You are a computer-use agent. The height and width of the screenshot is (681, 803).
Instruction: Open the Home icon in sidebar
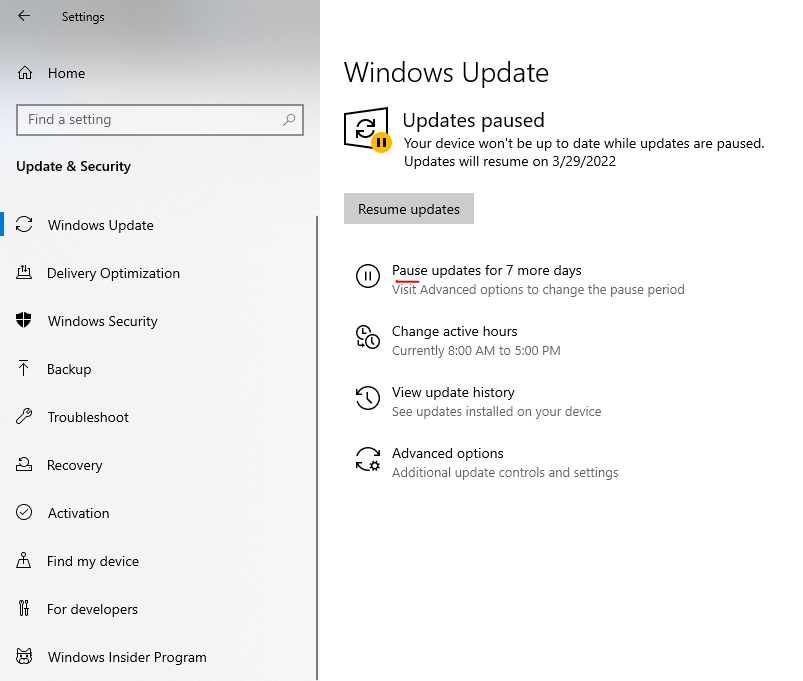pos(25,73)
